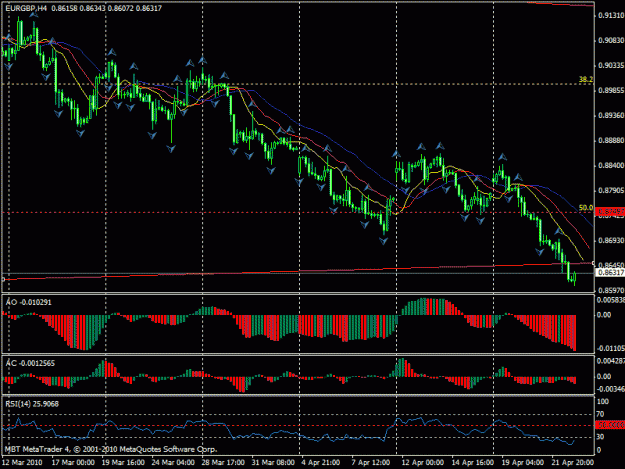Click the red 50.0000 RSI level tag
625x469 pixels.
click(610, 426)
